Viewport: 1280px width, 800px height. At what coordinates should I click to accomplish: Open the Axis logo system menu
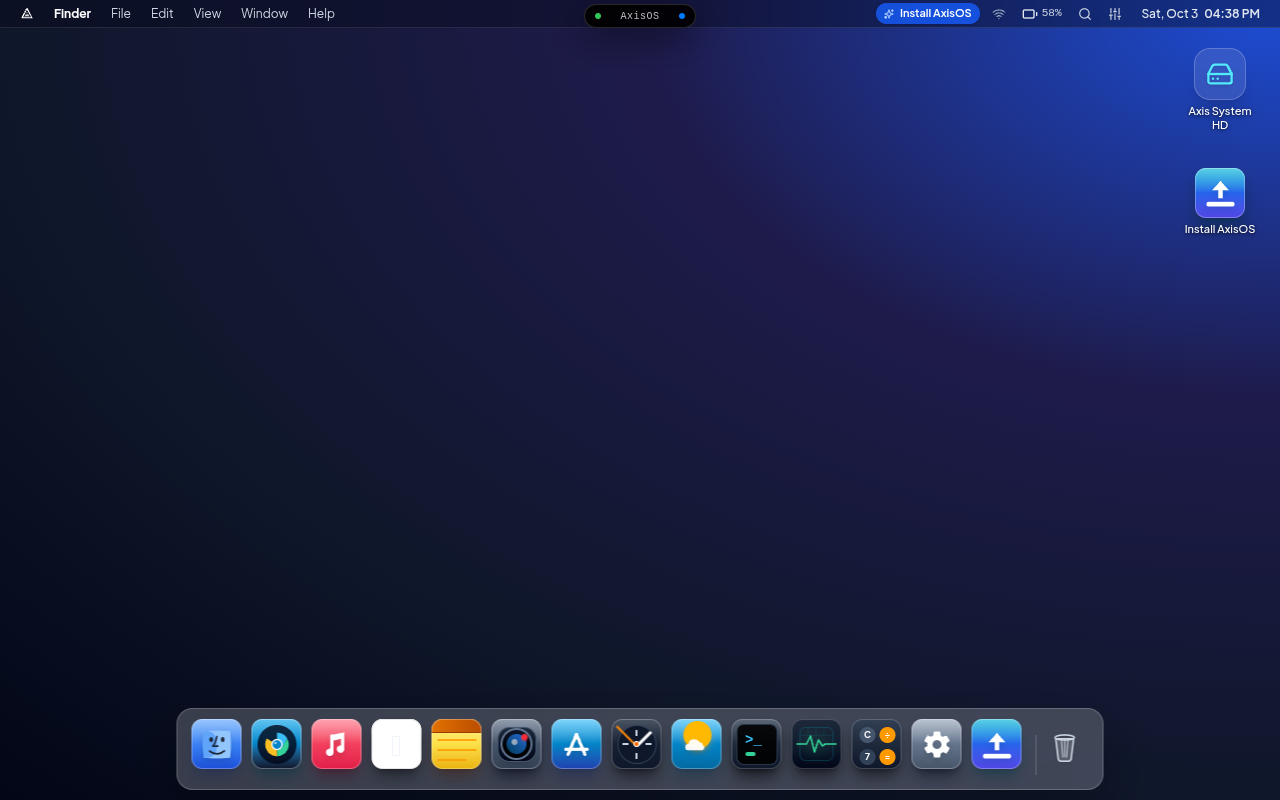(x=27, y=14)
